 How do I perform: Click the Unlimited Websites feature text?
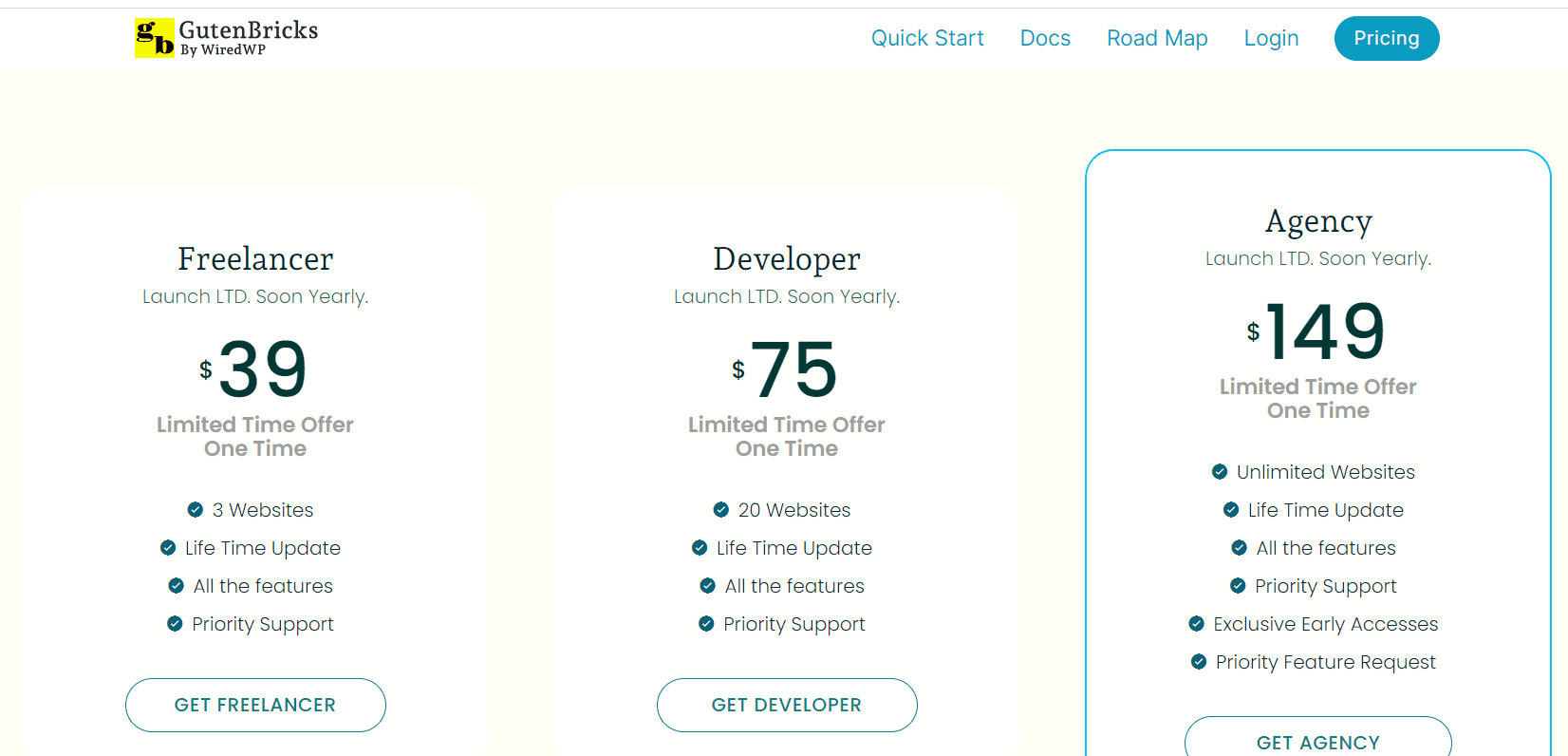click(1326, 472)
